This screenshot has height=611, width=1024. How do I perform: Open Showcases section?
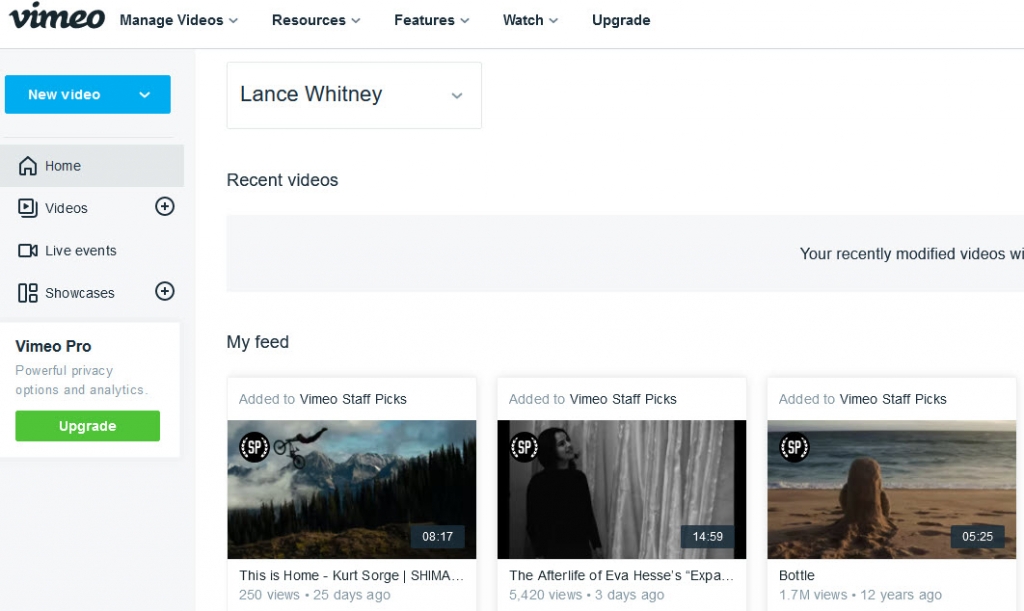pos(80,292)
